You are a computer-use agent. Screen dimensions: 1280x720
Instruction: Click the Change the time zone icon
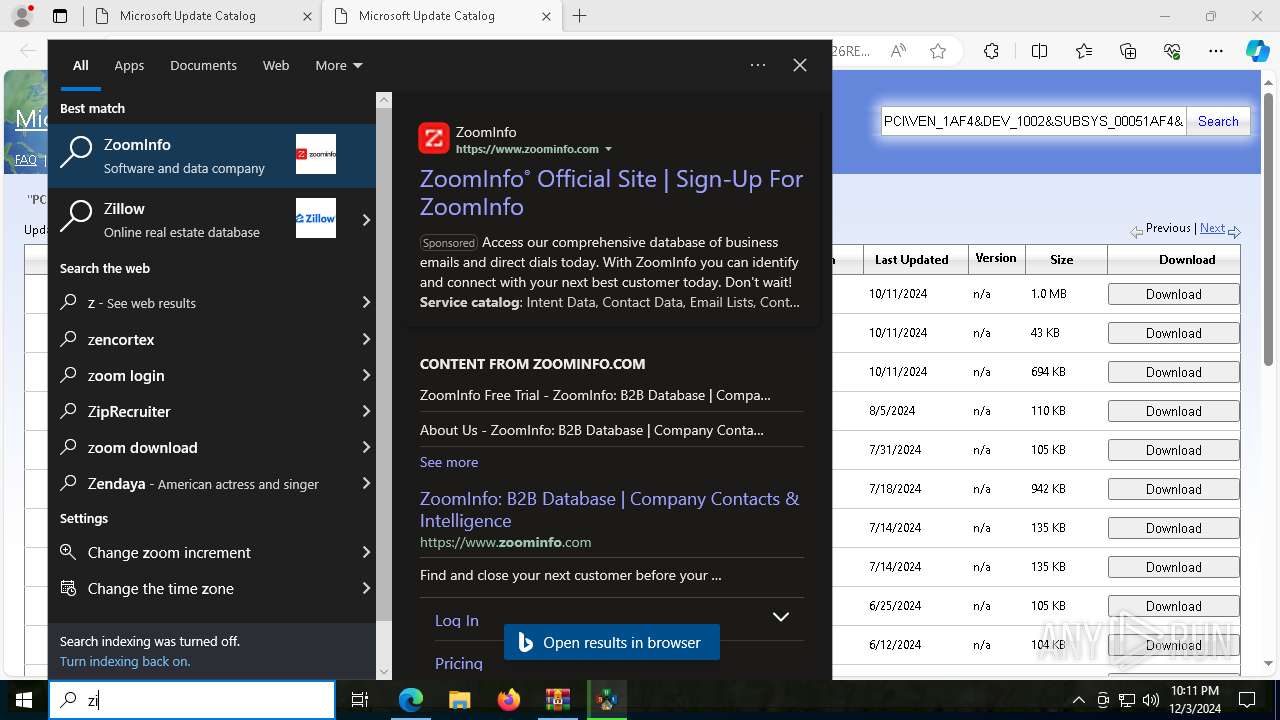click(x=69, y=588)
